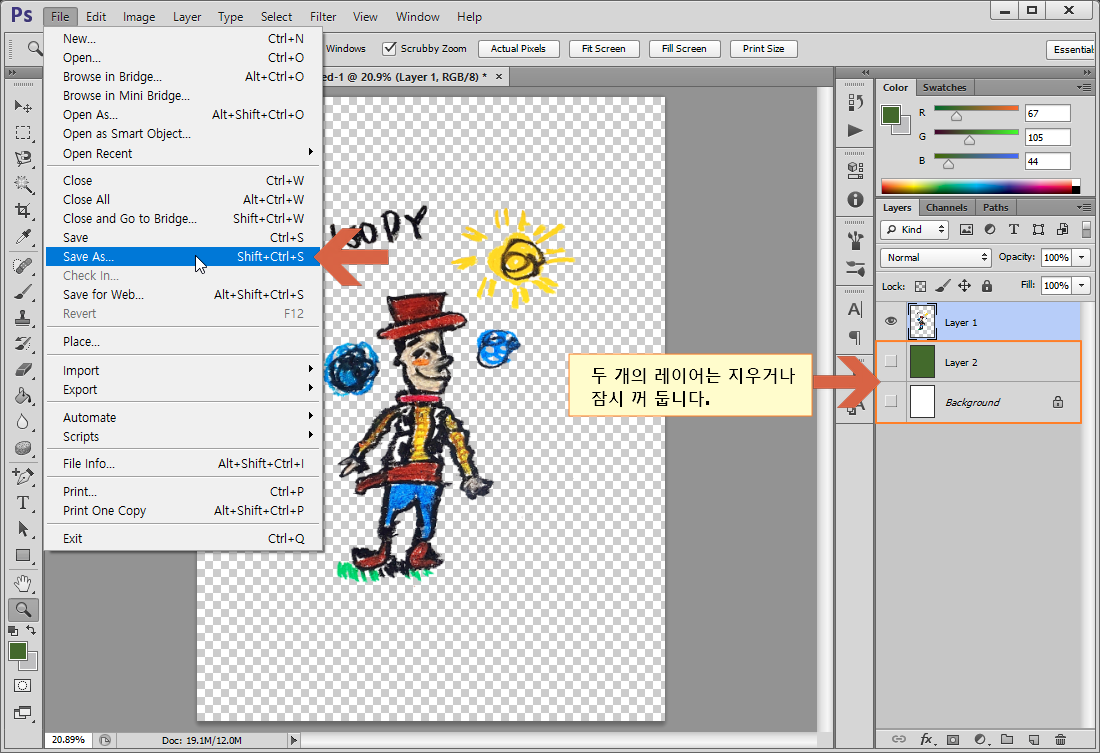Screen dimensions: 1100x753
Task: Choose Save for Web menu item
Action: click(183, 295)
